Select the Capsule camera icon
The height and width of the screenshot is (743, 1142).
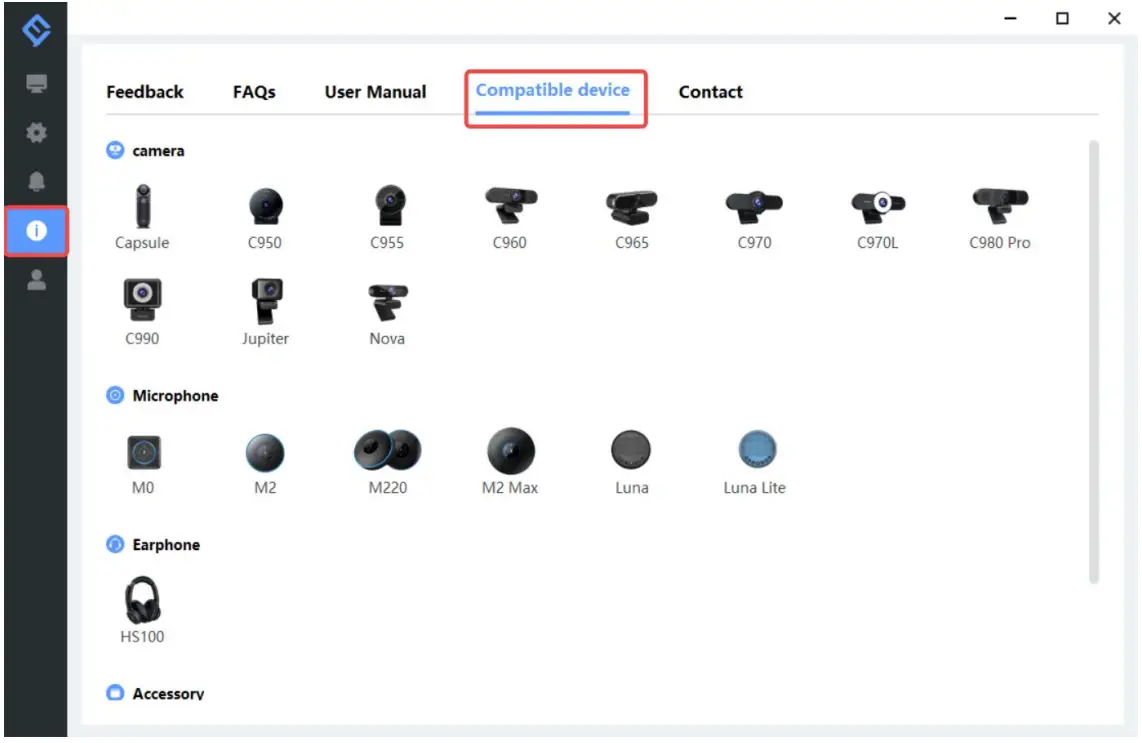point(143,206)
